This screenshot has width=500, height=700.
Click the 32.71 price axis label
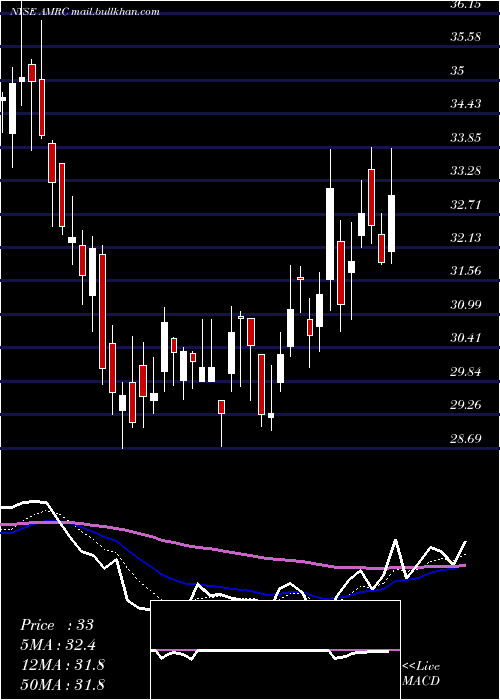(465, 205)
